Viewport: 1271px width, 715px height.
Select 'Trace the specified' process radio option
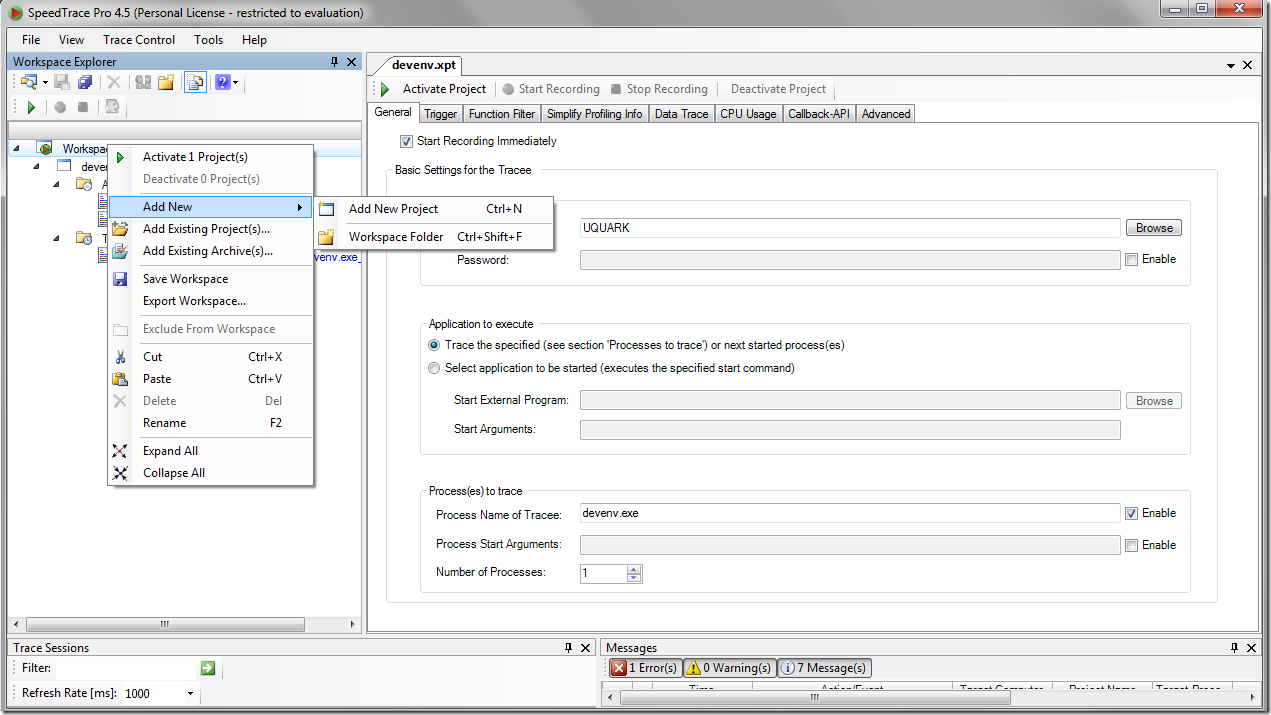434,345
